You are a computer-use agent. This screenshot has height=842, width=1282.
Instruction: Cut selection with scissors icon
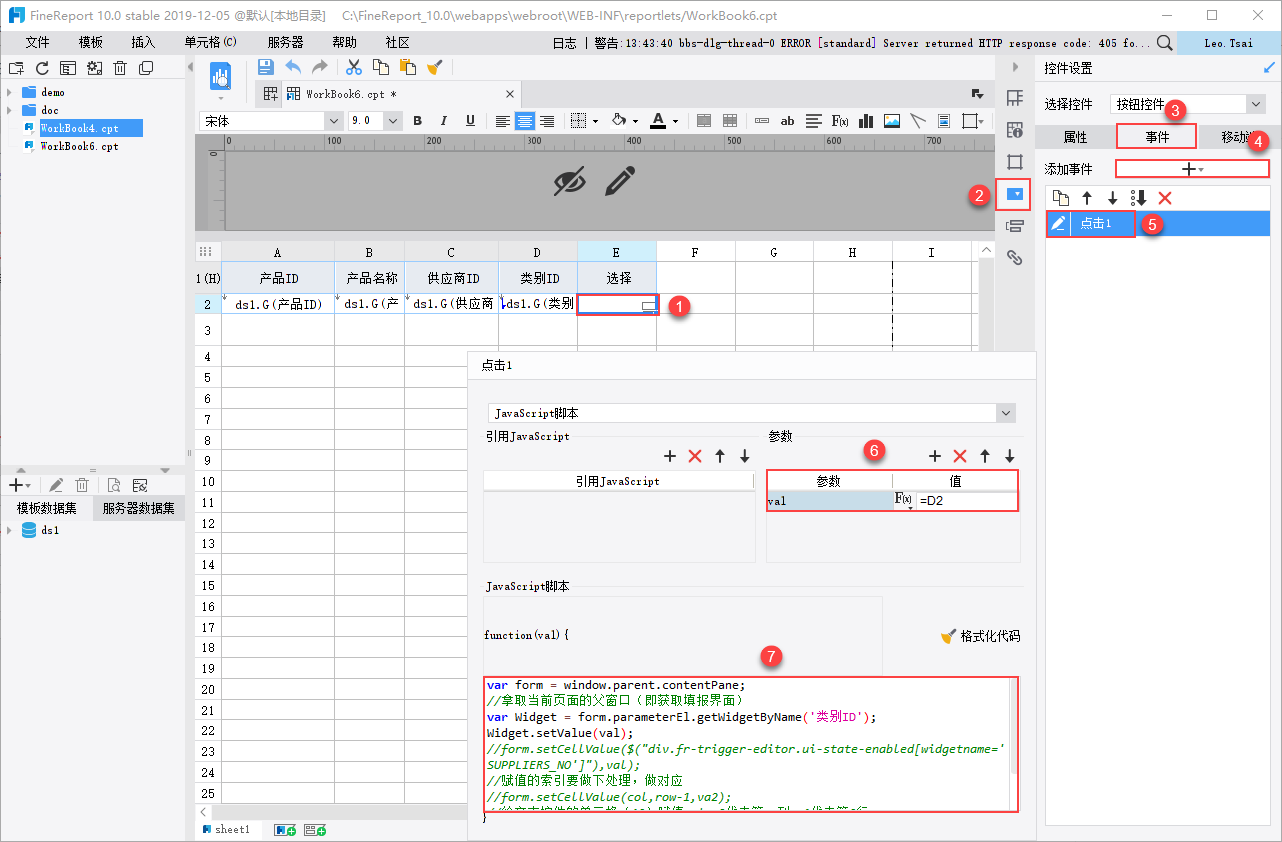click(354, 67)
